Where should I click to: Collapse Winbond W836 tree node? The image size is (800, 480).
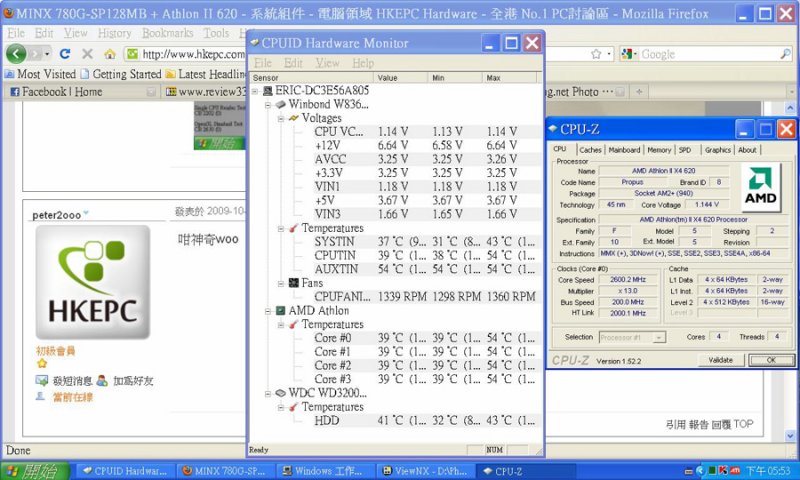tap(268, 105)
